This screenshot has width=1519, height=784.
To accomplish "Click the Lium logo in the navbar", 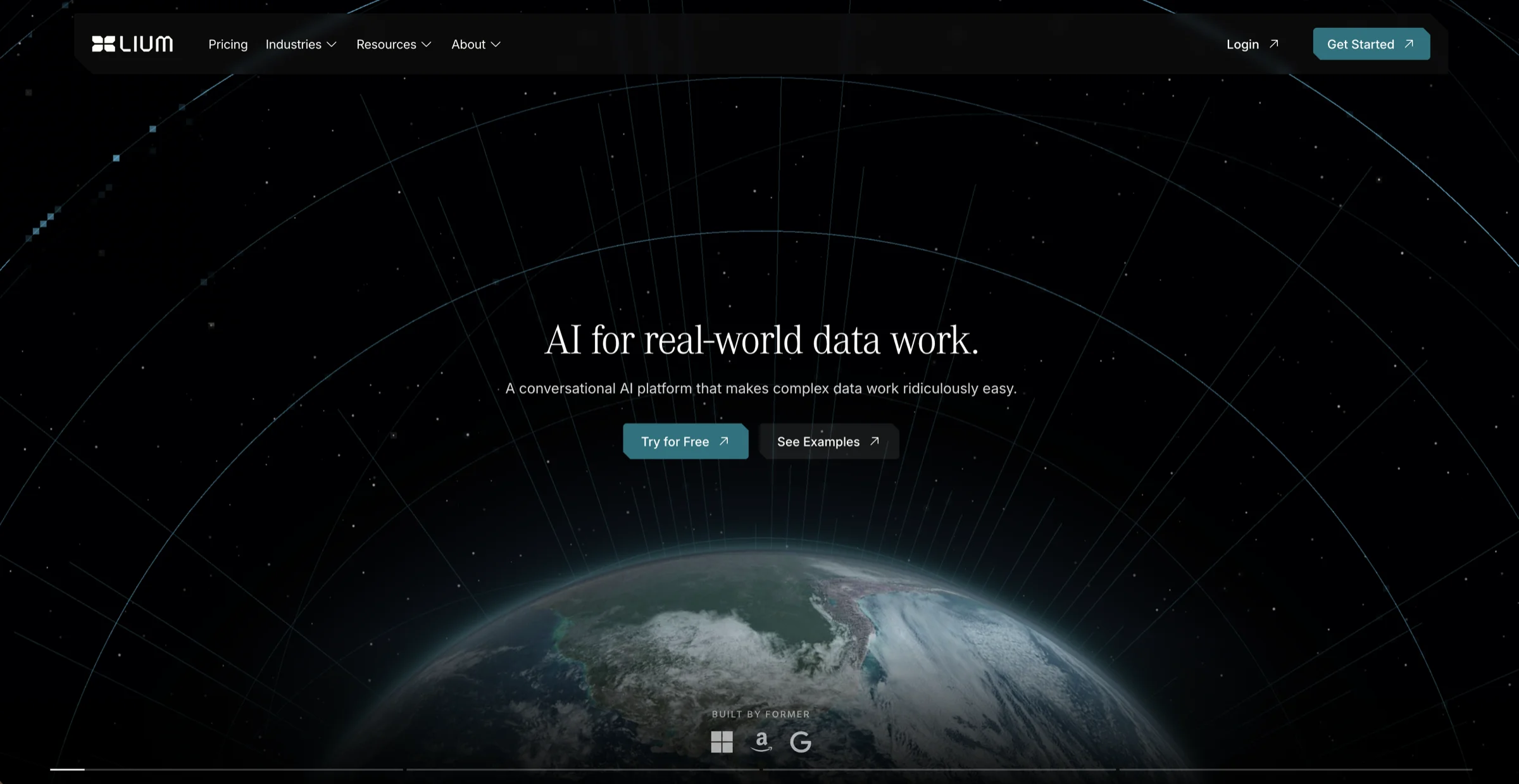I will 132,44.
